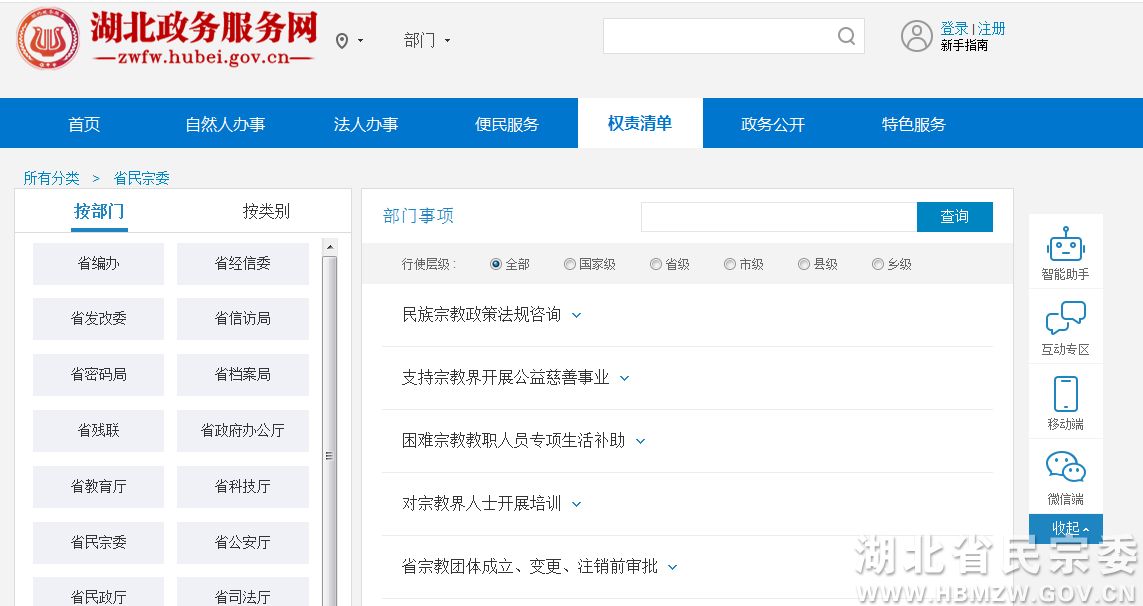
Task: Select the 国家级 radio button
Action: pos(570,265)
